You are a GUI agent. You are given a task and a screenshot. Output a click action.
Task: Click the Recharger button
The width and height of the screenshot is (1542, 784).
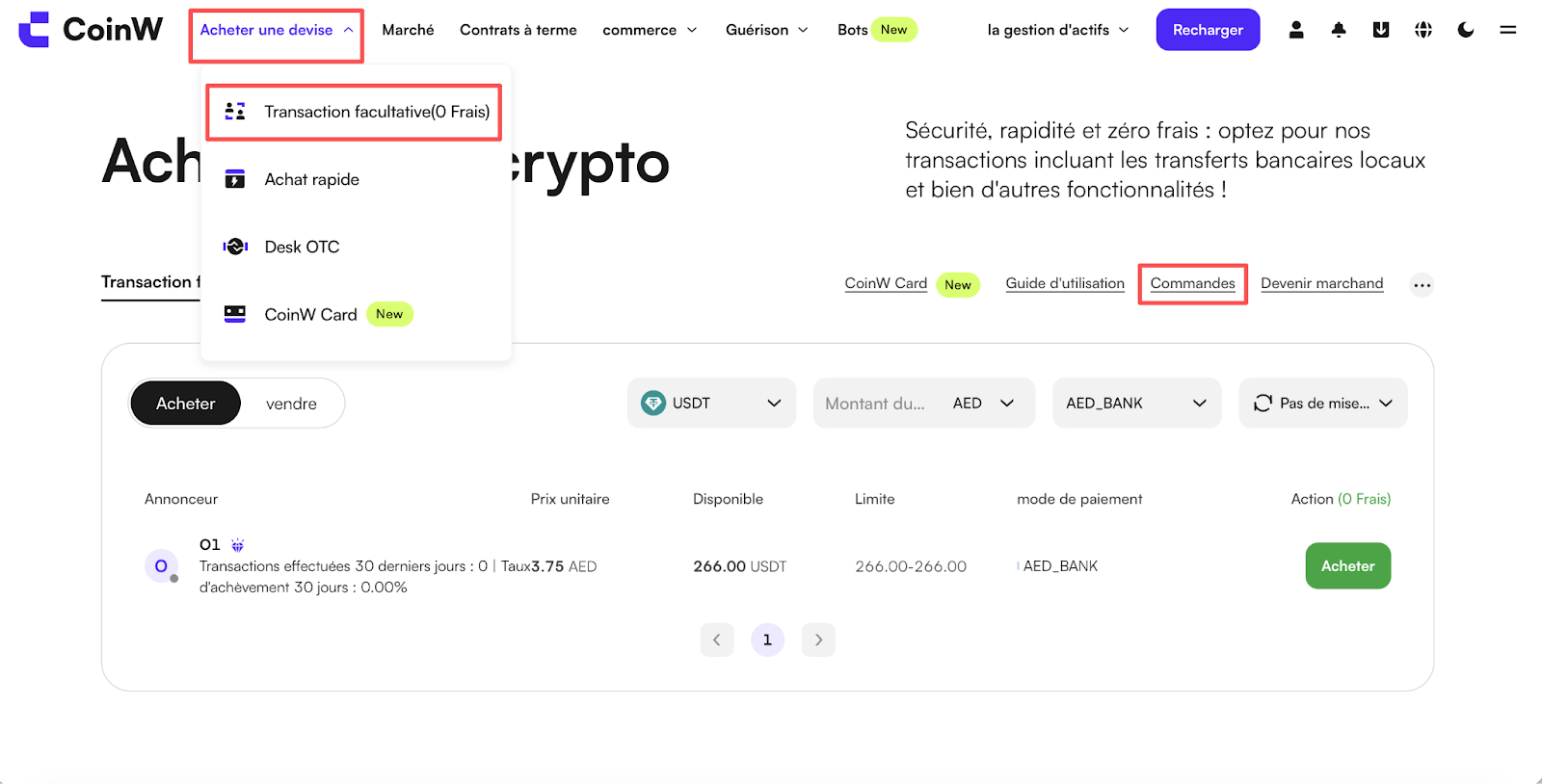pos(1208,30)
